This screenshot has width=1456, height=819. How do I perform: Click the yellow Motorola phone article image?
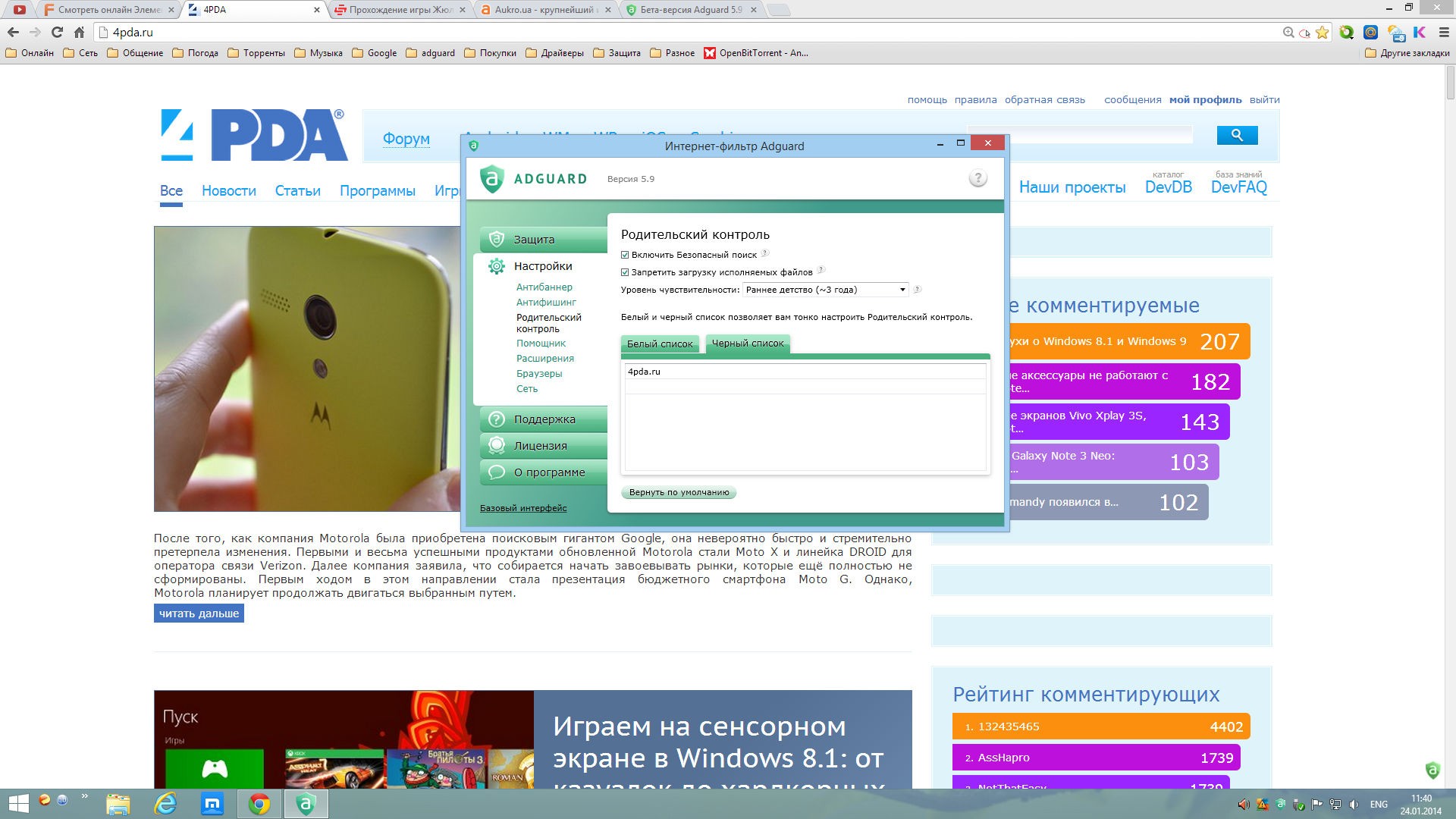pyautogui.click(x=308, y=369)
